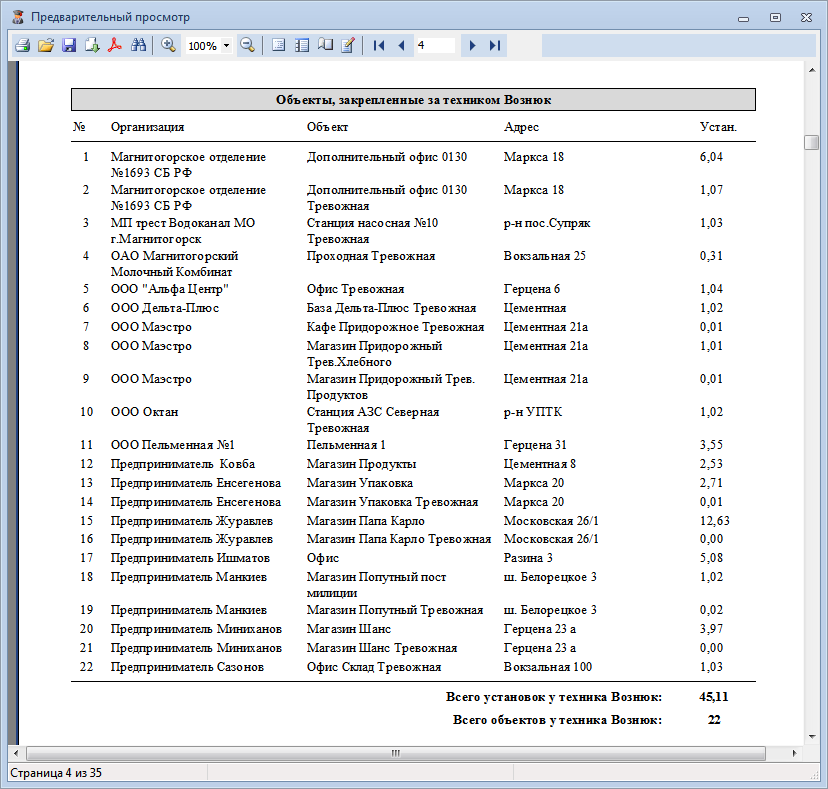Click the vertical scrollbar down arrow

(812, 737)
